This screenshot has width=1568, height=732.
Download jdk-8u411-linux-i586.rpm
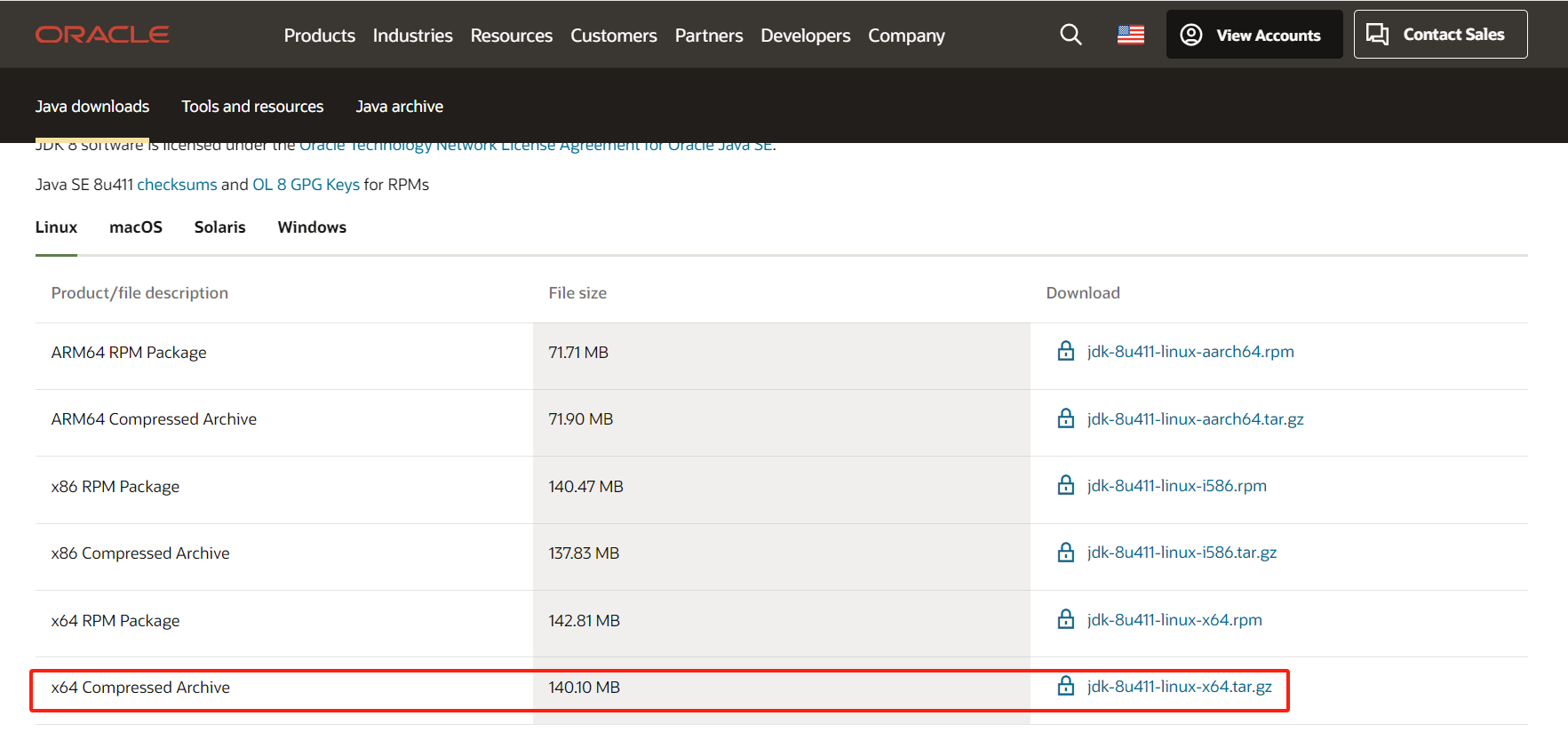coord(1177,486)
